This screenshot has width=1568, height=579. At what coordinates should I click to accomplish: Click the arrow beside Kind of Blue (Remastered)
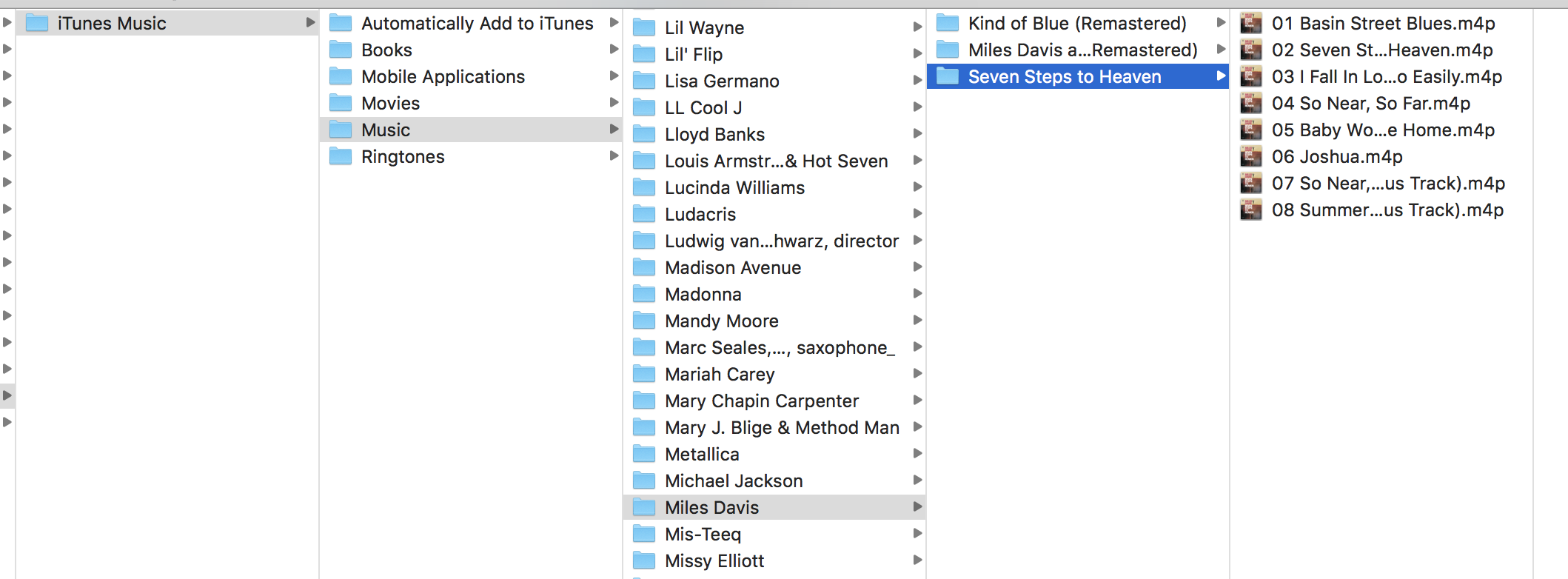pos(1221,22)
